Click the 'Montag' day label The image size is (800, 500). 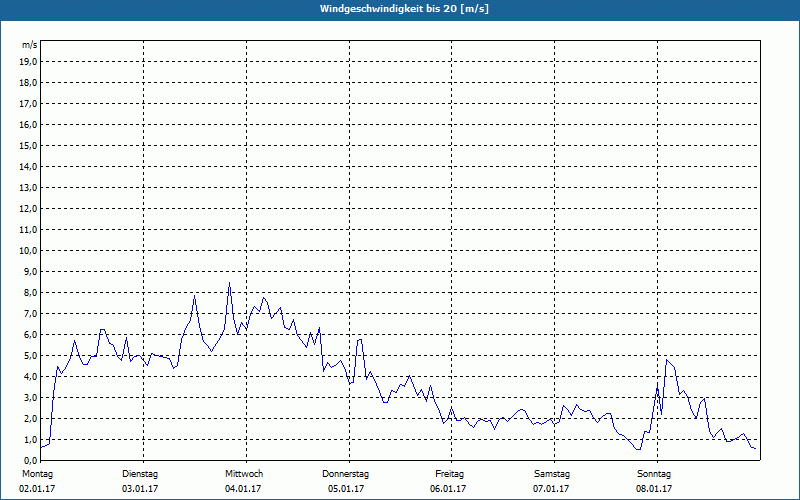37,474
